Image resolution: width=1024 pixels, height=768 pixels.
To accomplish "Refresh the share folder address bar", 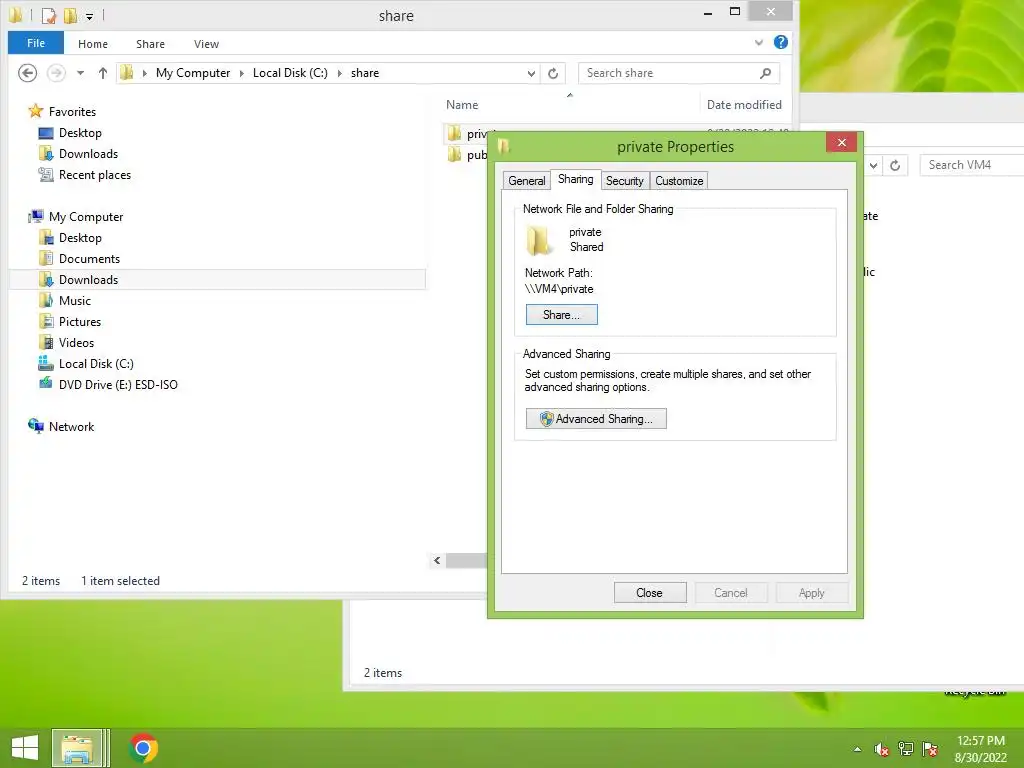I will [553, 73].
